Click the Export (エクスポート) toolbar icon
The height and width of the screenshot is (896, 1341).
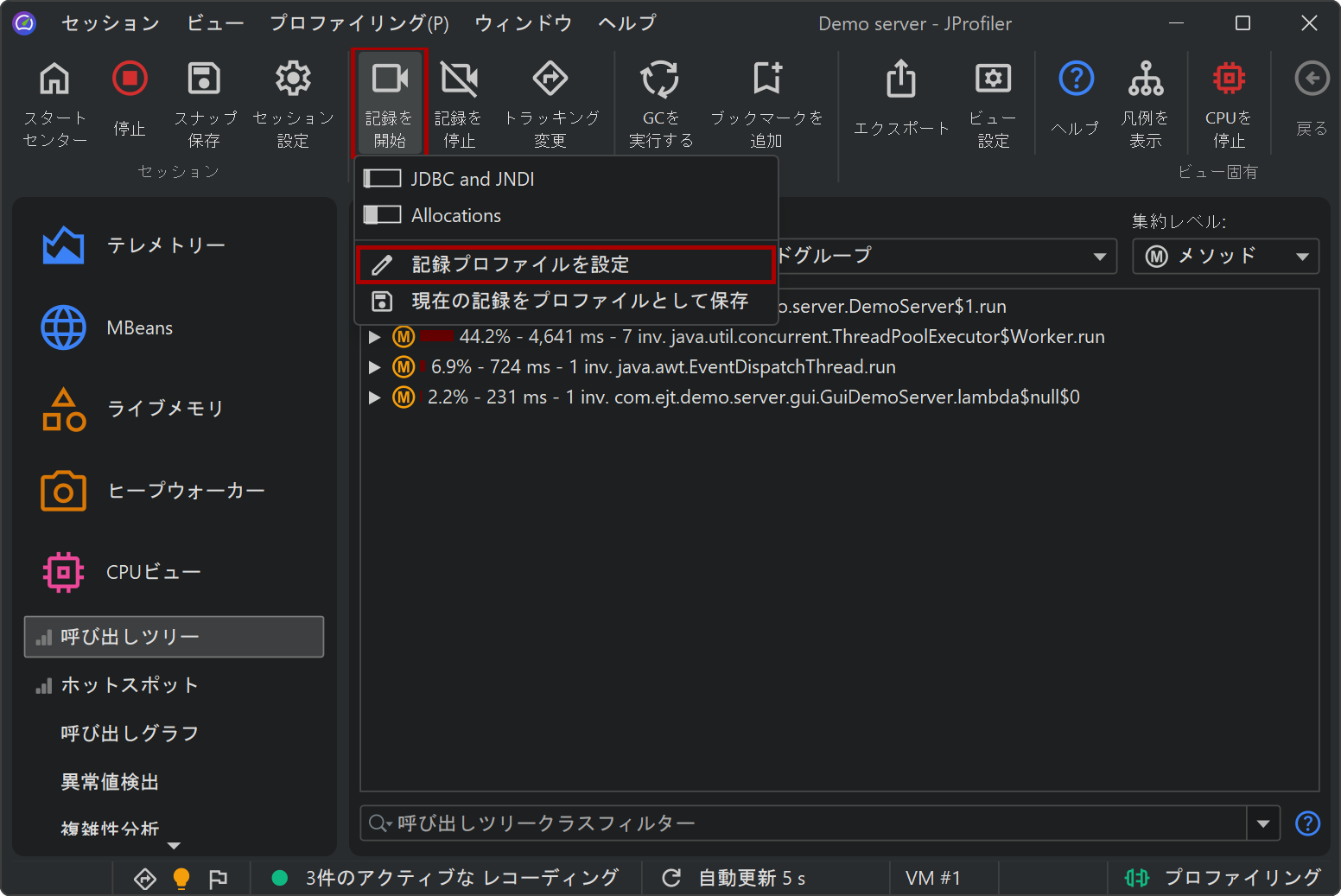click(900, 80)
